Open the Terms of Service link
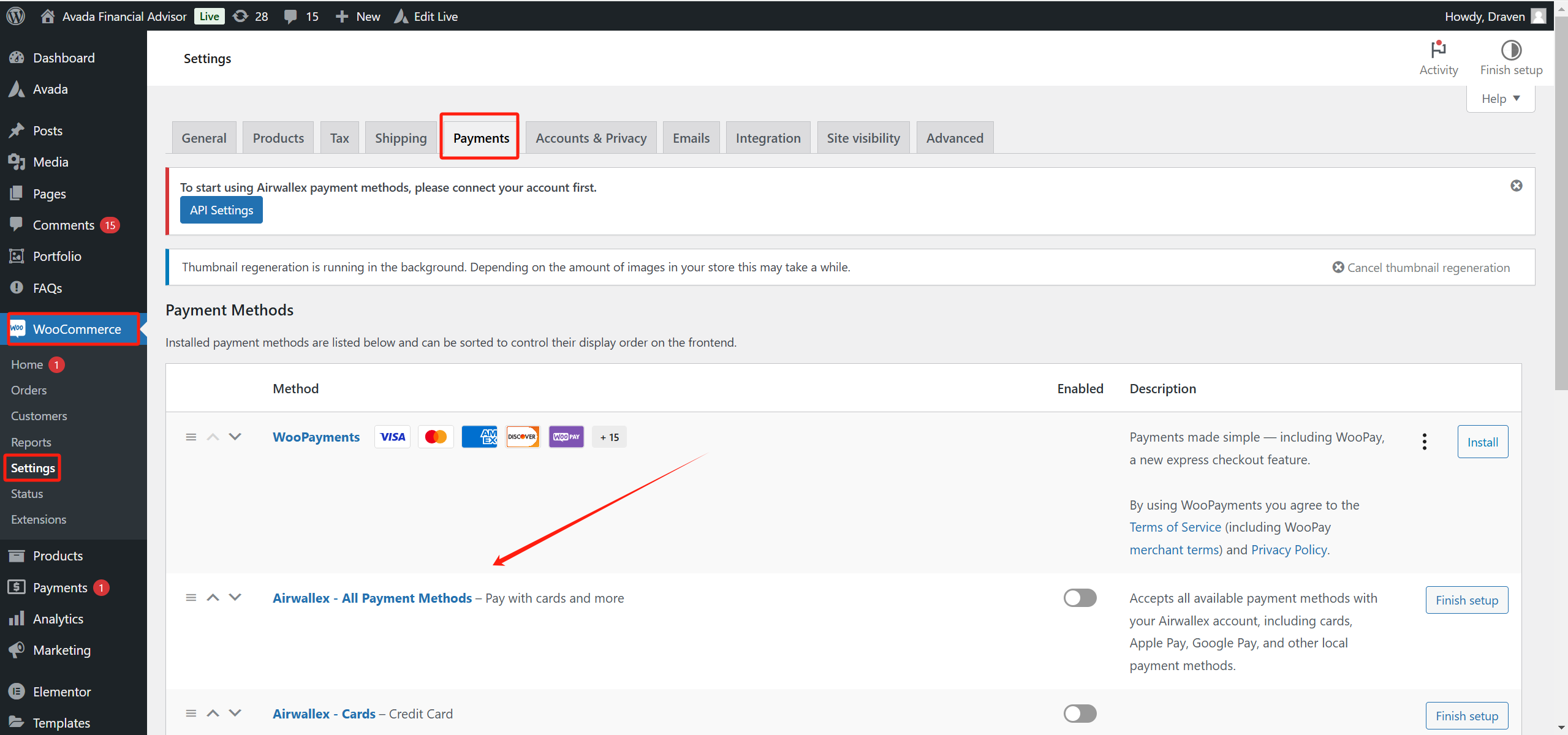This screenshot has height=735, width=1568. tap(1174, 527)
